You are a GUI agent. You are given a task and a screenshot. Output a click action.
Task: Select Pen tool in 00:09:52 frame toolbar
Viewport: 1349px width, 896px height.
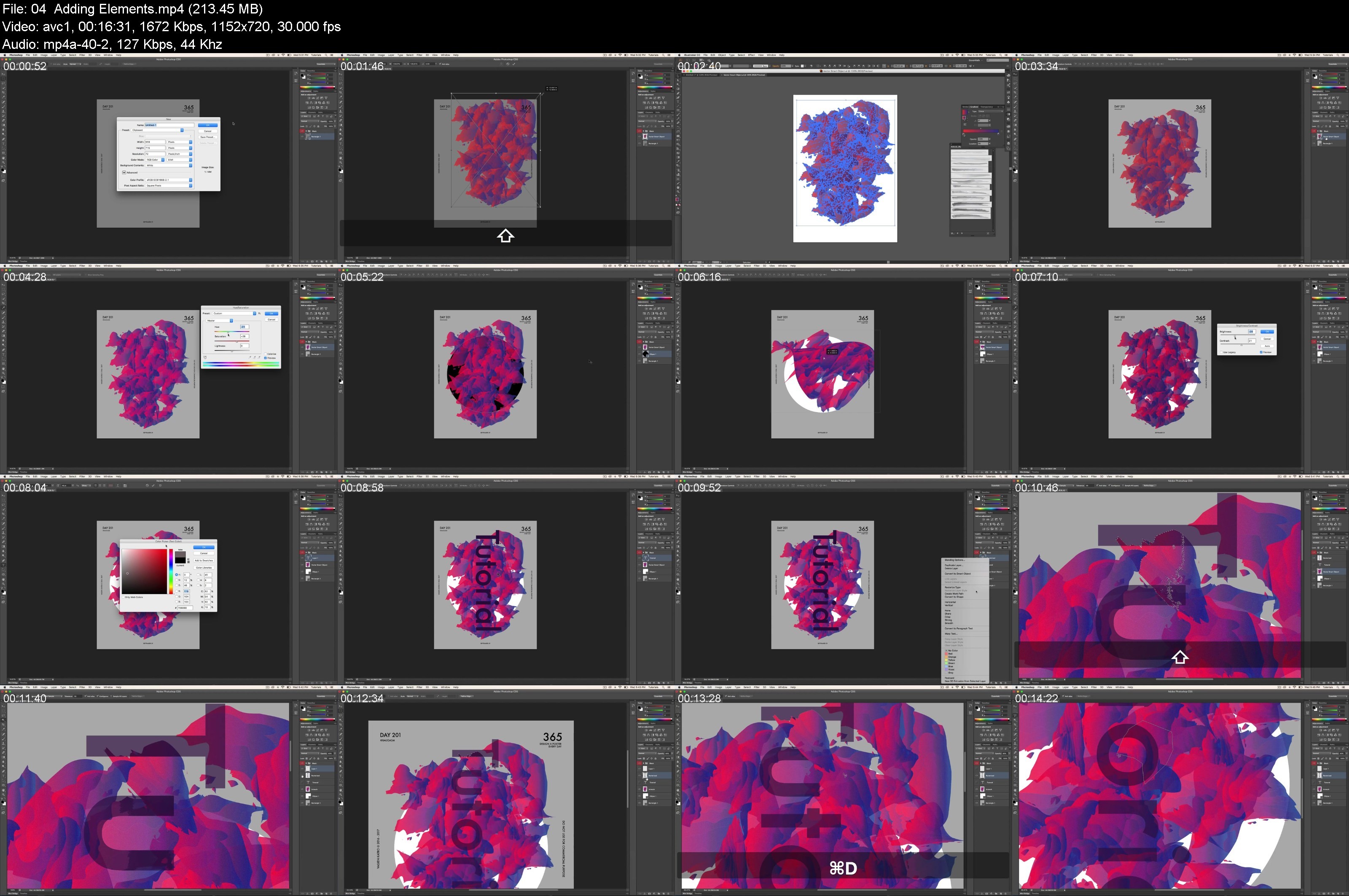tap(678, 561)
